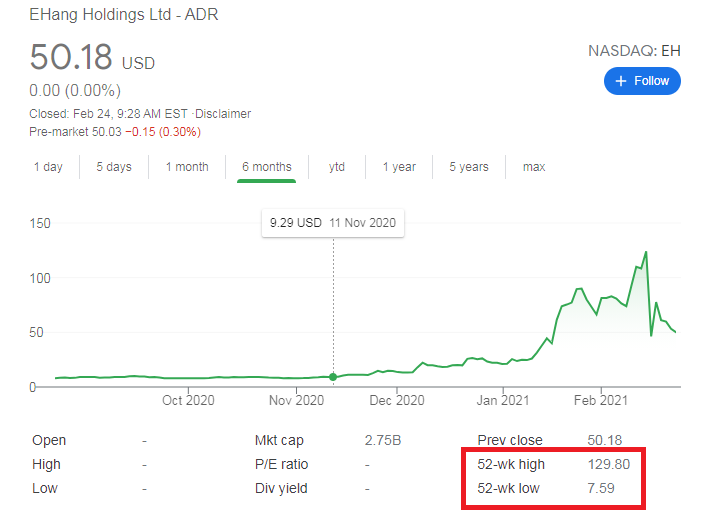
Task: Click the P/E ratio label
Action: 281,464
